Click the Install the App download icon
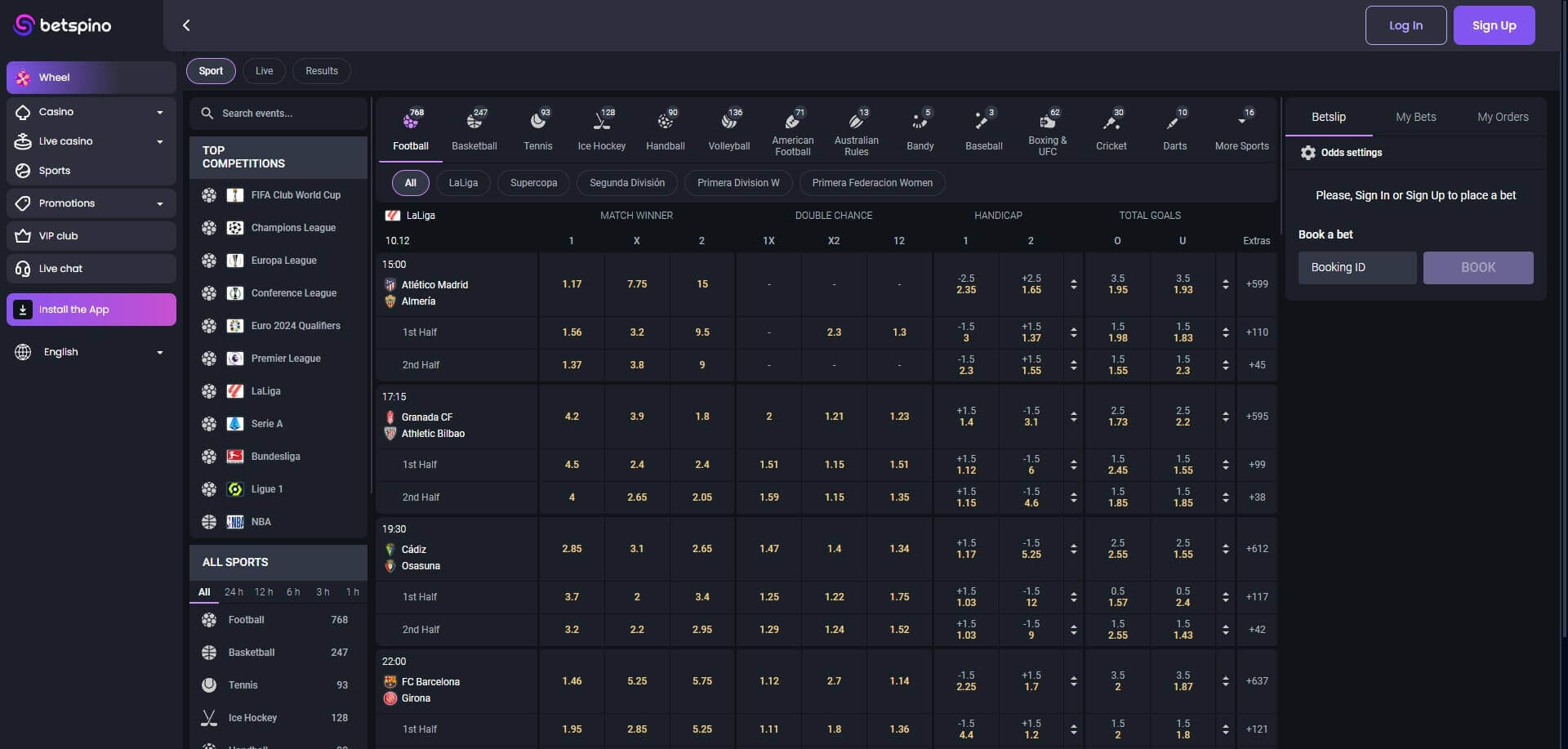The width and height of the screenshot is (1568, 749). tap(23, 310)
